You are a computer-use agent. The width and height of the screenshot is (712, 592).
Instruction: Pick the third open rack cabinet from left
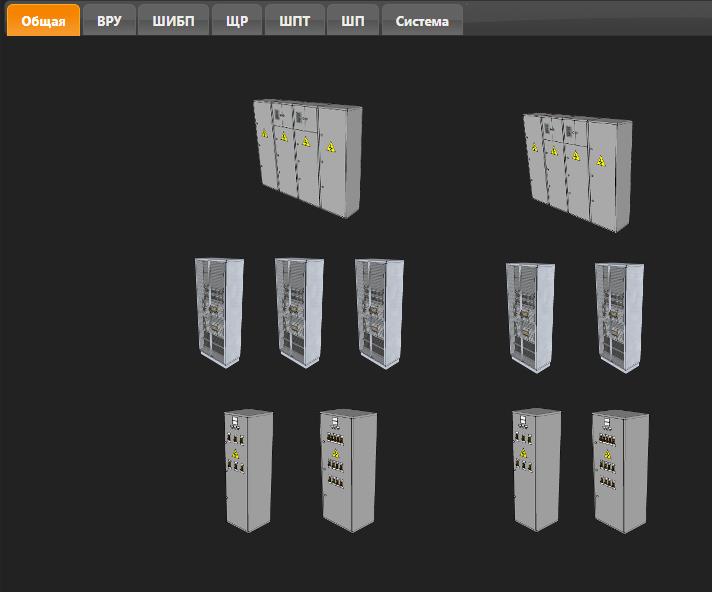pyautogui.click(x=379, y=314)
